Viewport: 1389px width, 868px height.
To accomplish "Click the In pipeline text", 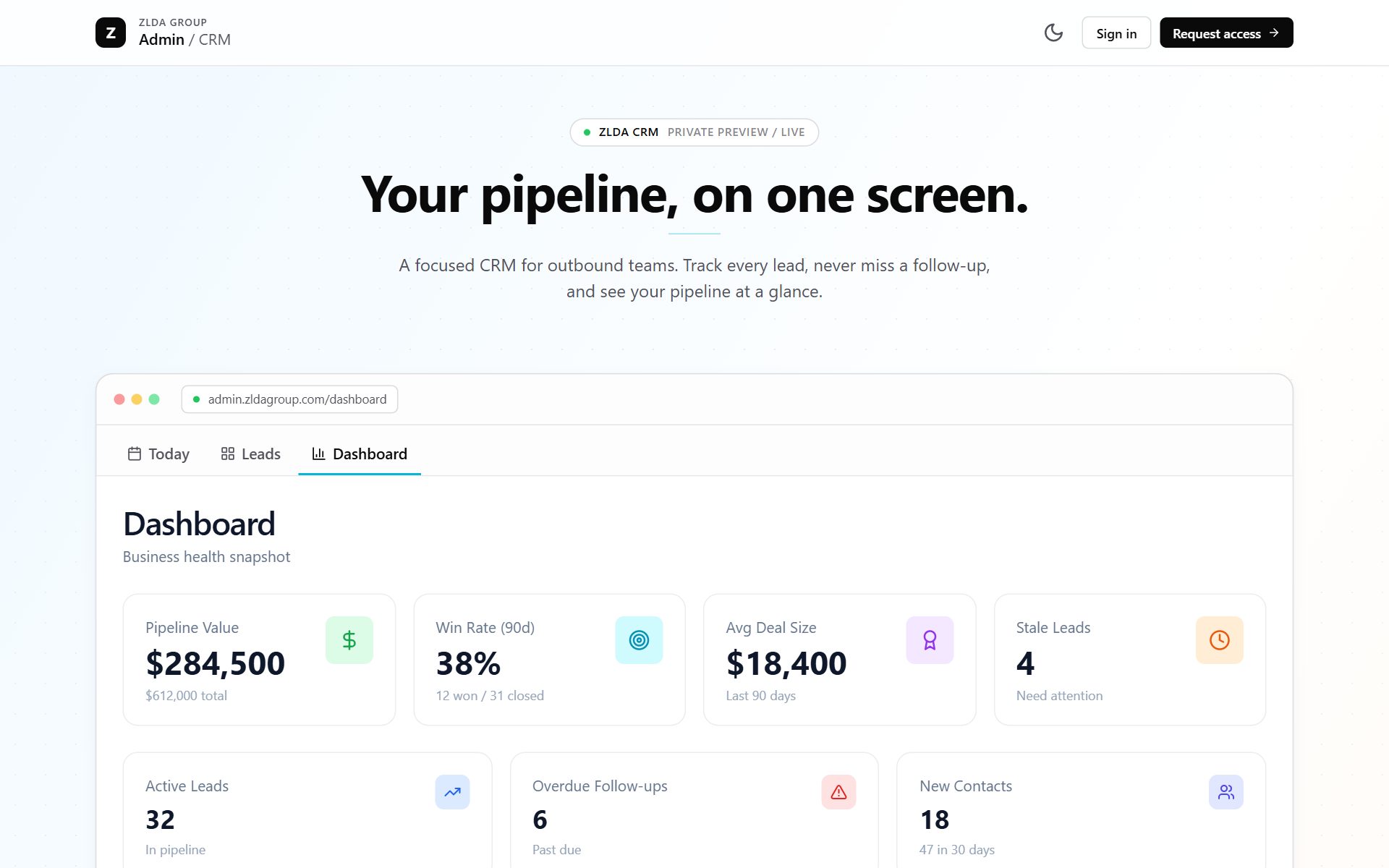I will [x=175, y=850].
